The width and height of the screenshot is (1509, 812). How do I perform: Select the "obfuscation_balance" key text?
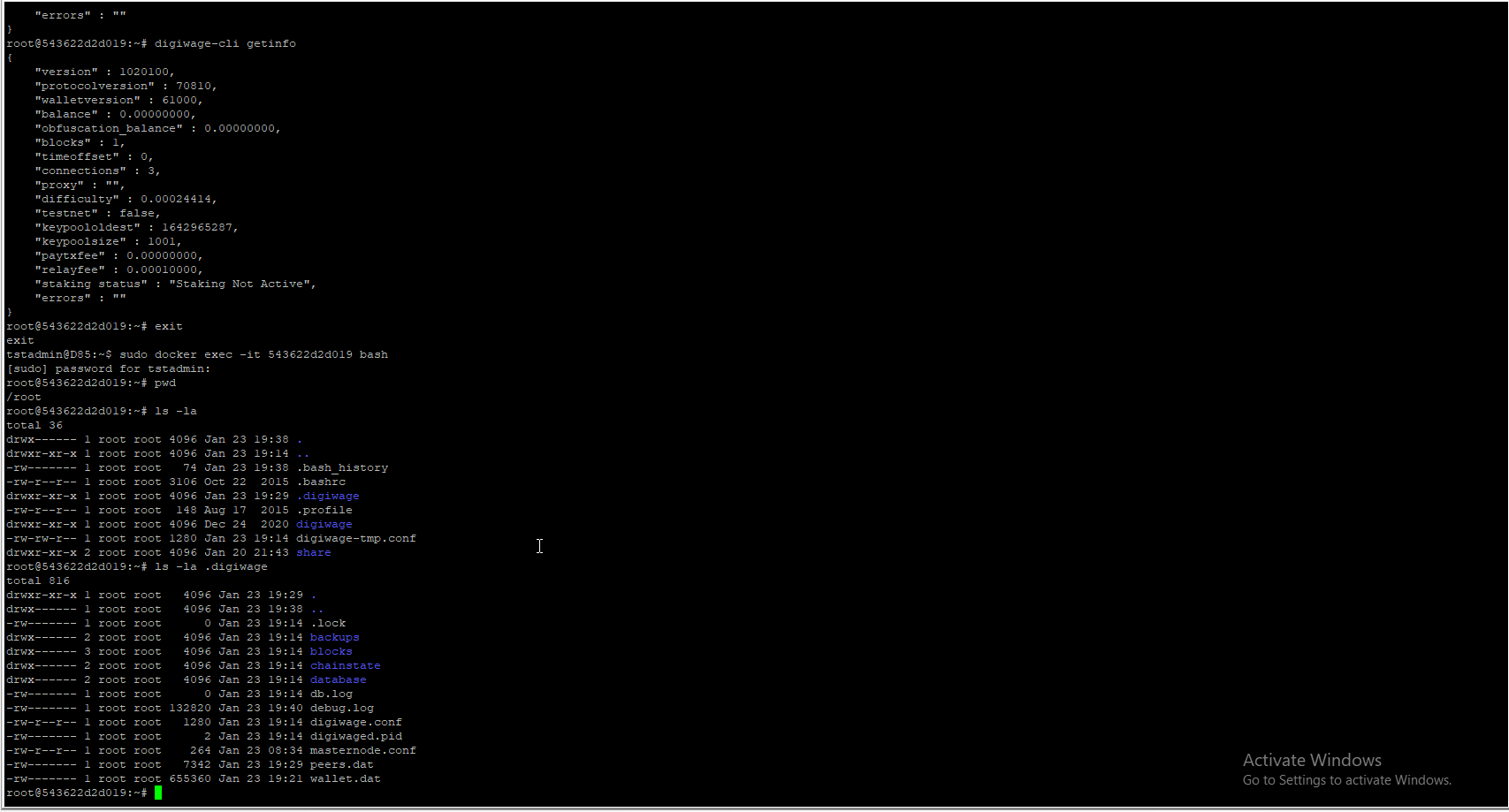point(109,128)
